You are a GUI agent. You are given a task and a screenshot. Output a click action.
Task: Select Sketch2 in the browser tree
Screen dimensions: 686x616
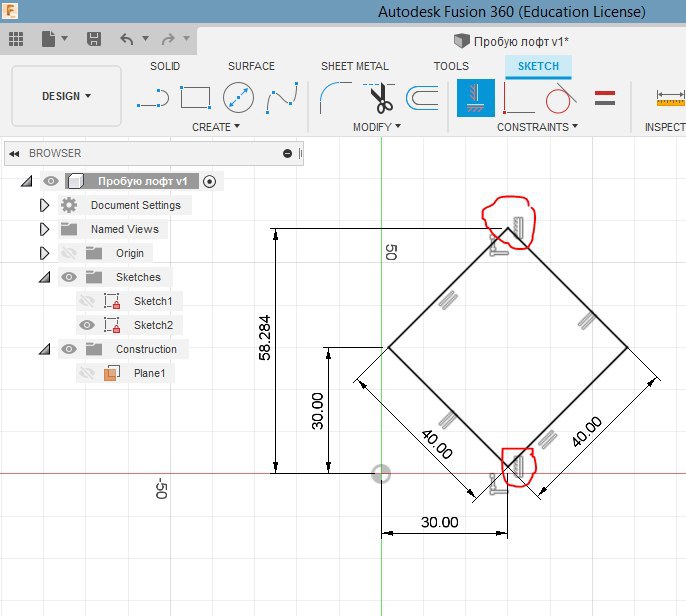[153, 325]
